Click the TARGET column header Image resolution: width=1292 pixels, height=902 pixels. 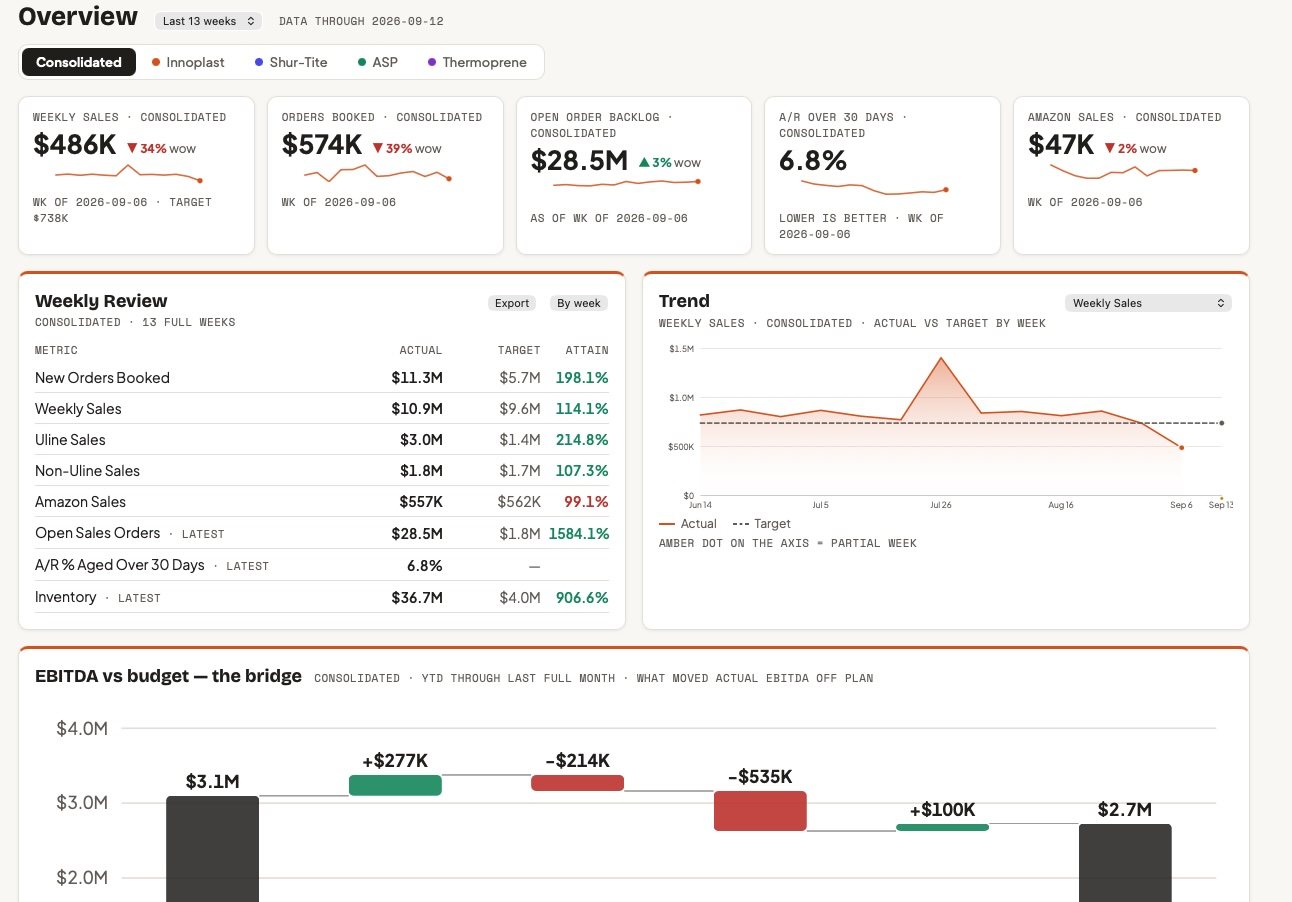519,350
